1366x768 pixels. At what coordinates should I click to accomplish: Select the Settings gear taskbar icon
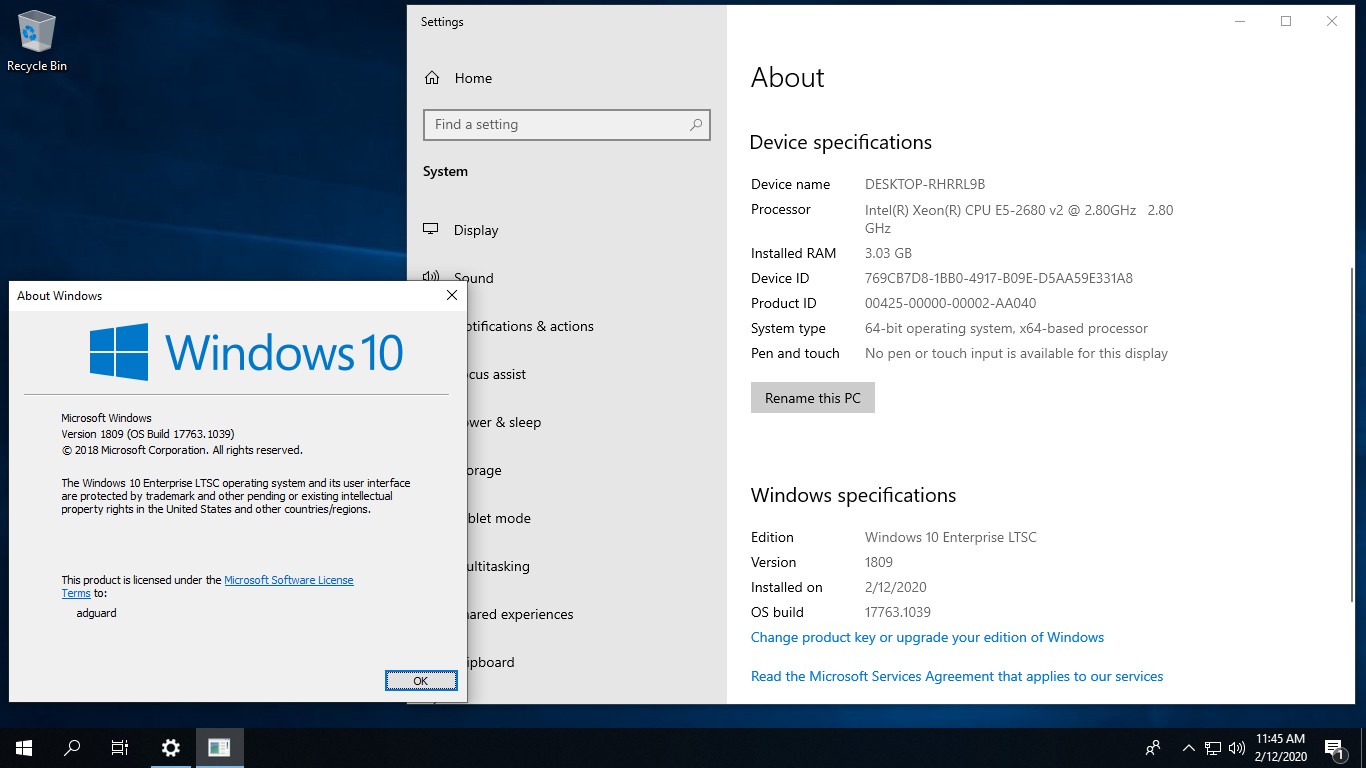[x=171, y=747]
